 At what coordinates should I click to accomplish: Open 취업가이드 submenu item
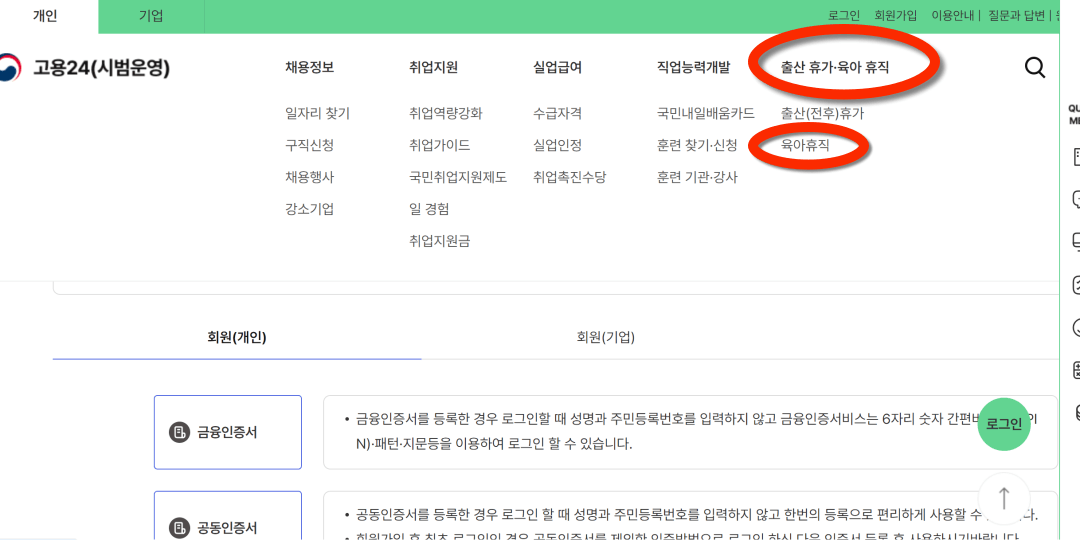[x=439, y=145]
